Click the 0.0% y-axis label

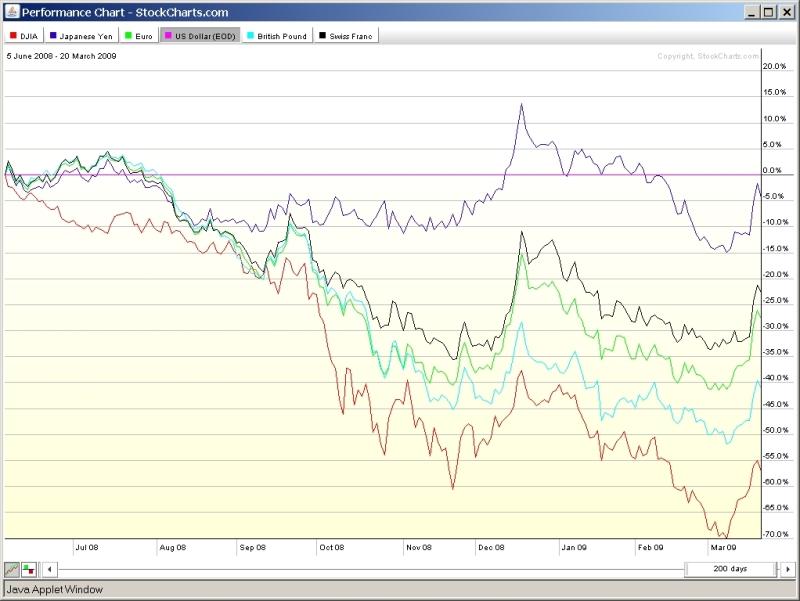pos(773,170)
